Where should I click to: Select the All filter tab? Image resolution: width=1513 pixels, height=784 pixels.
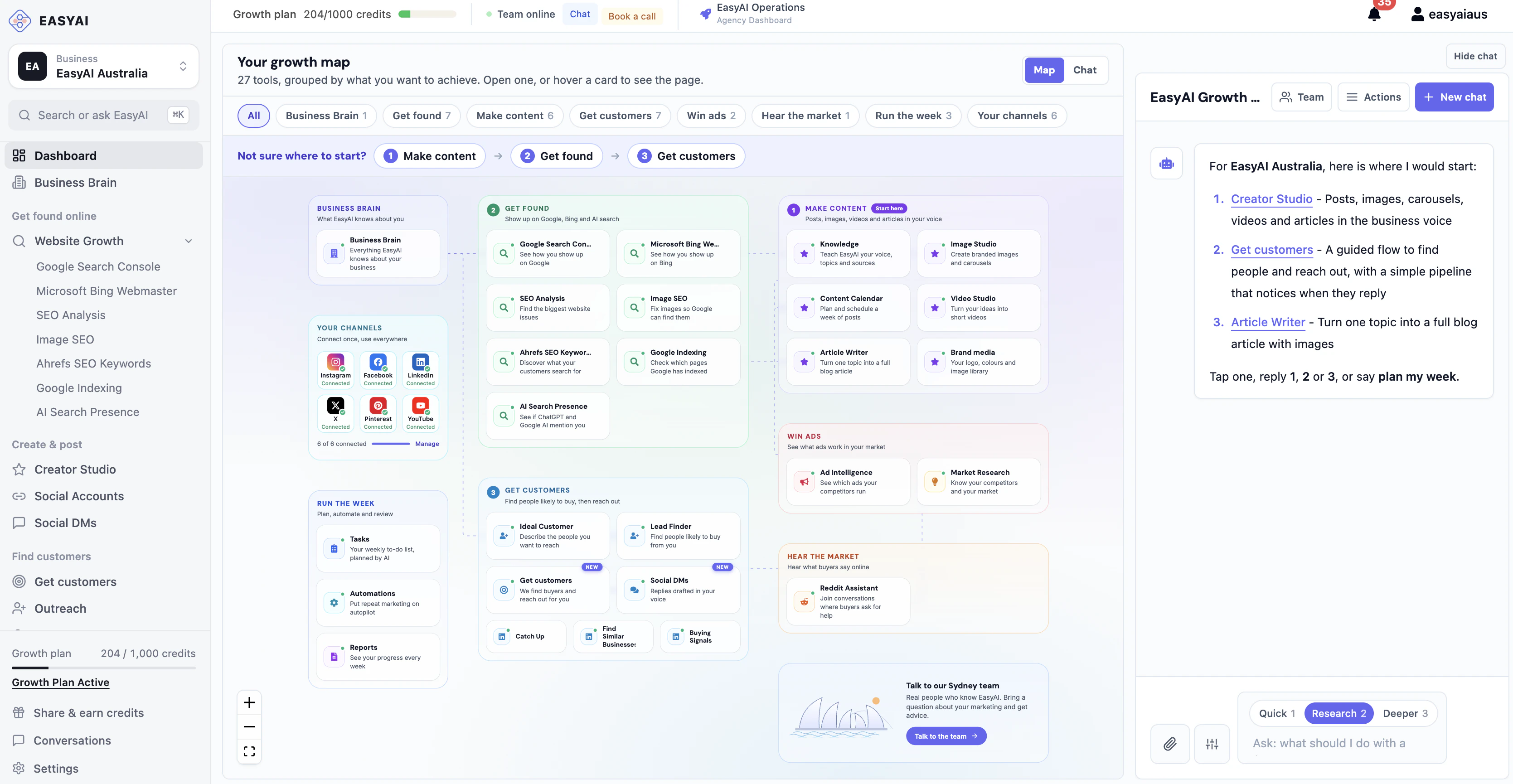(253, 116)
